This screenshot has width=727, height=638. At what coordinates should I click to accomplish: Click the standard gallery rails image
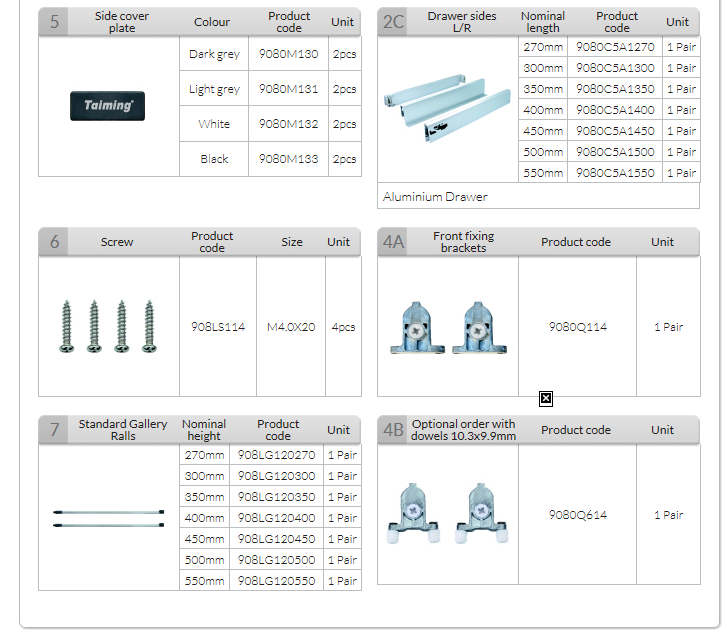click(108, 517)
